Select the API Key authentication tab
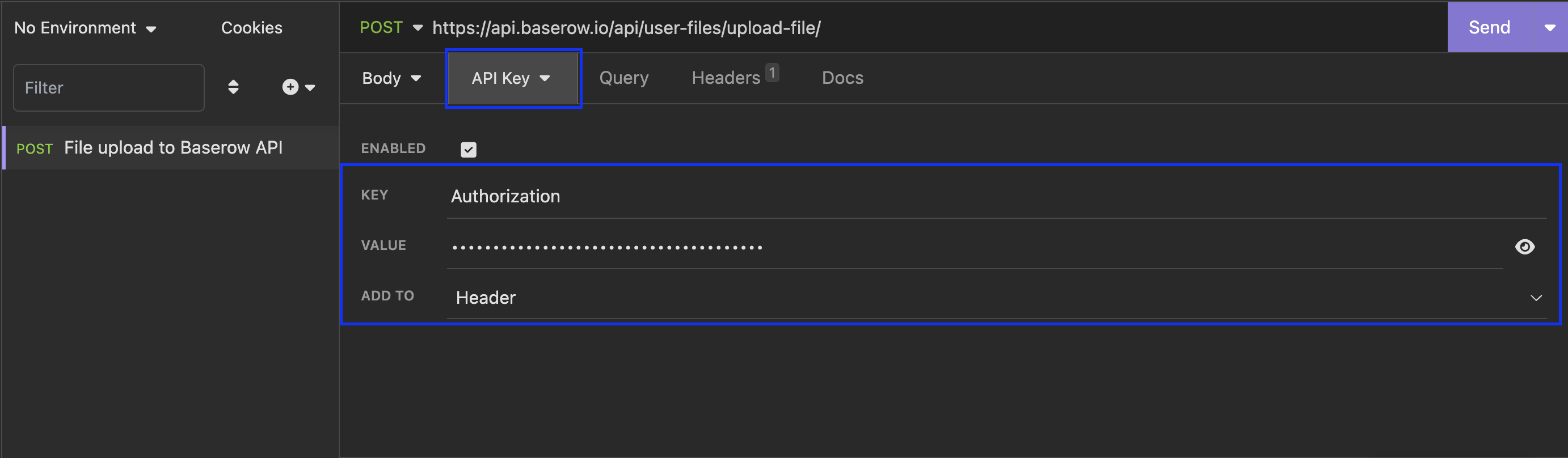Viewport: 1568px width, 458px height. point(512,78)
